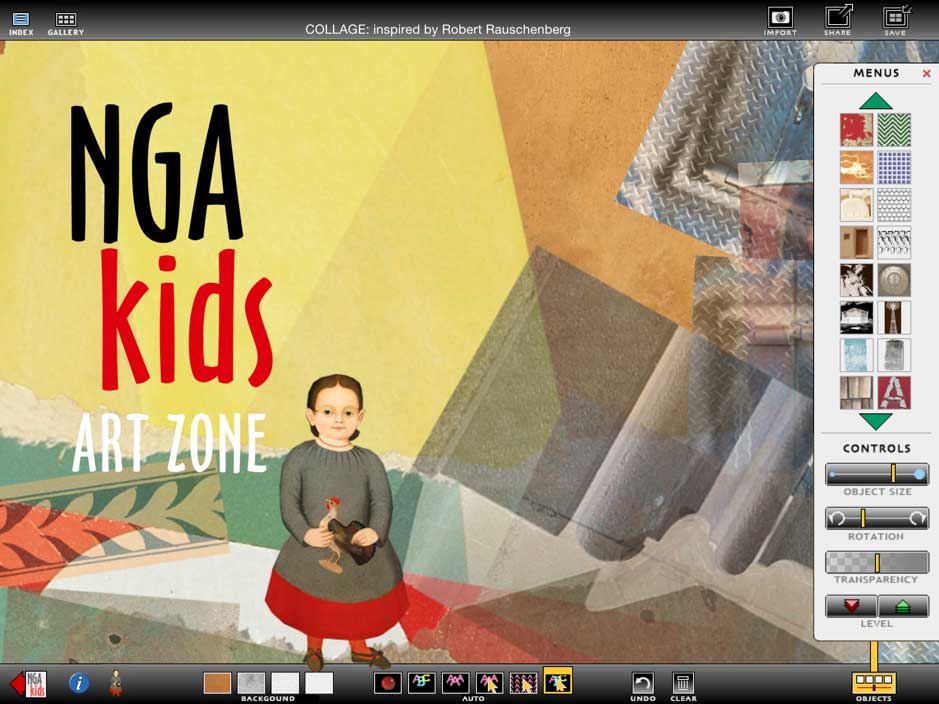Screen dimensions: 939x704
Task: Pick the red peeling paint texture thumbnail
Action: point(856,130)
